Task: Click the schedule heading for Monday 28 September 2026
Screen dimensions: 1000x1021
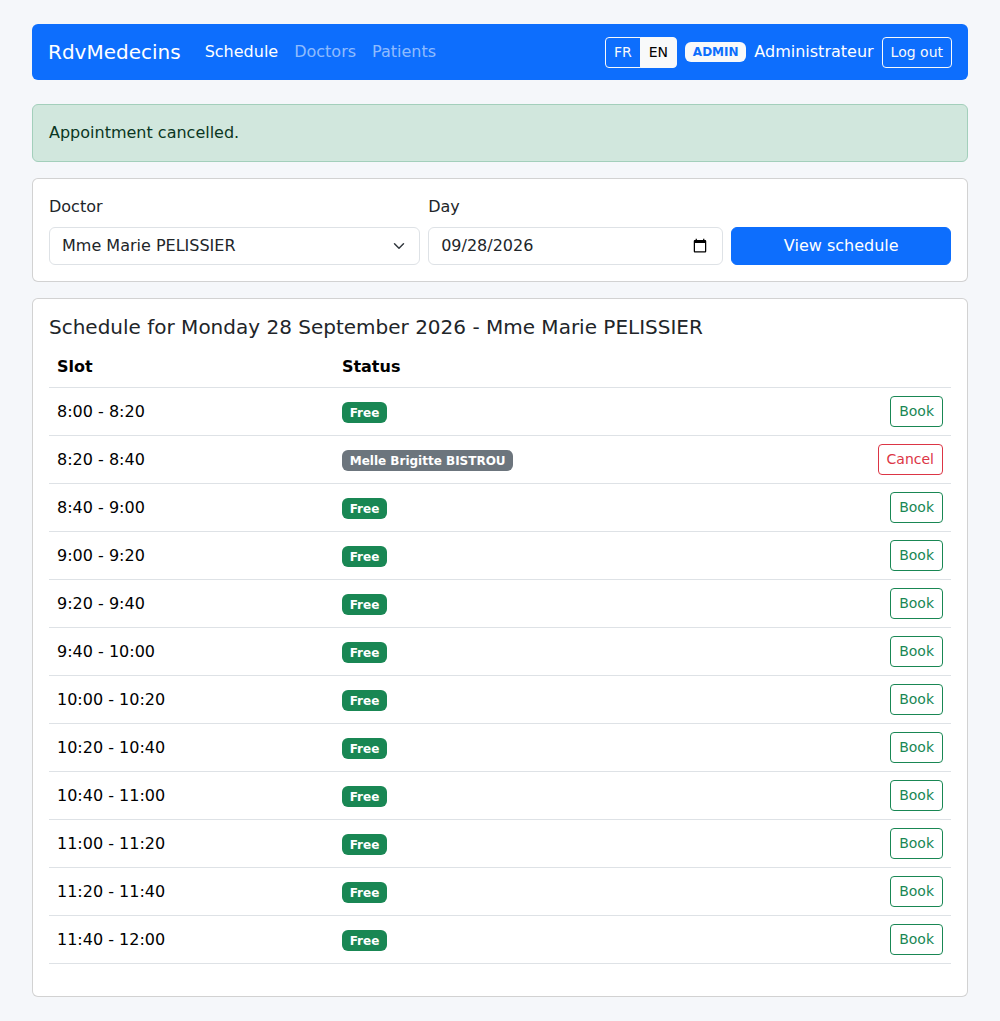Action: click(376, 327)
